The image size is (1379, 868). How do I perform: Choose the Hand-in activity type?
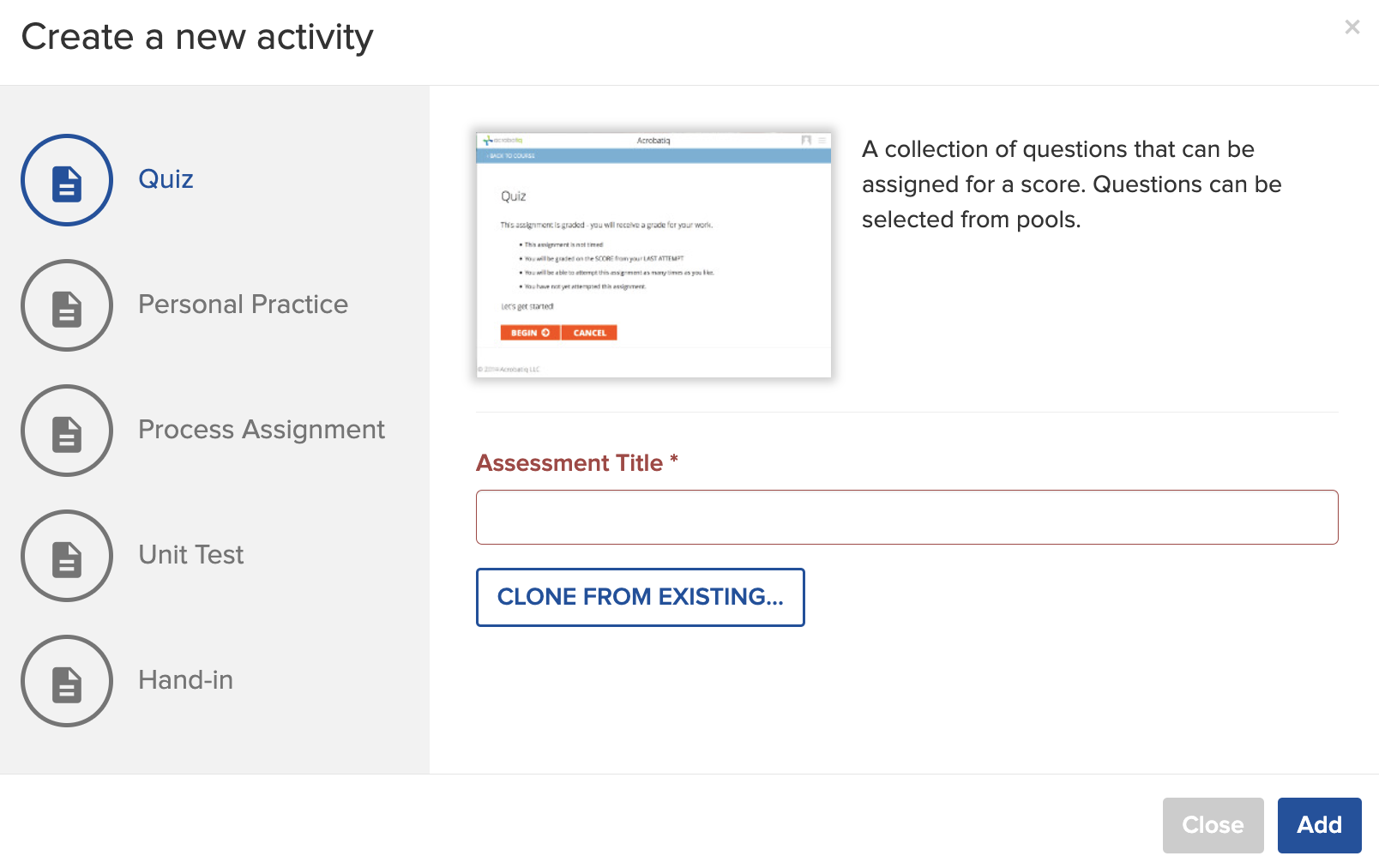point(185,680)
